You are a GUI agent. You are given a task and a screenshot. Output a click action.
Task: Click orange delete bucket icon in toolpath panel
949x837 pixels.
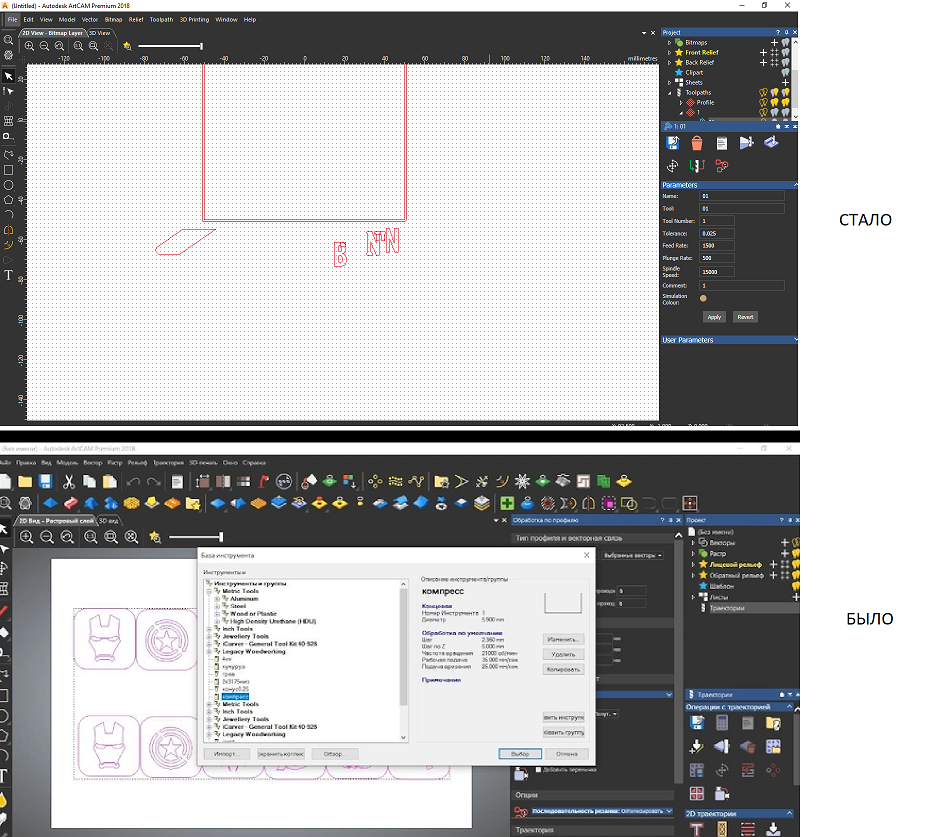(x=697, y=143)
